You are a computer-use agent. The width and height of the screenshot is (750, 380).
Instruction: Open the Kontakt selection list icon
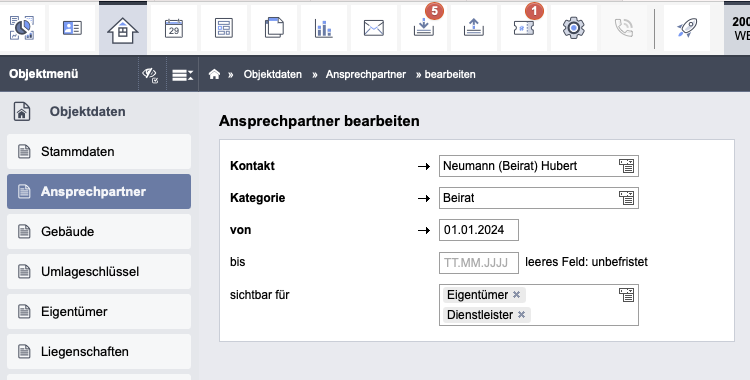[x=627, y=166]
